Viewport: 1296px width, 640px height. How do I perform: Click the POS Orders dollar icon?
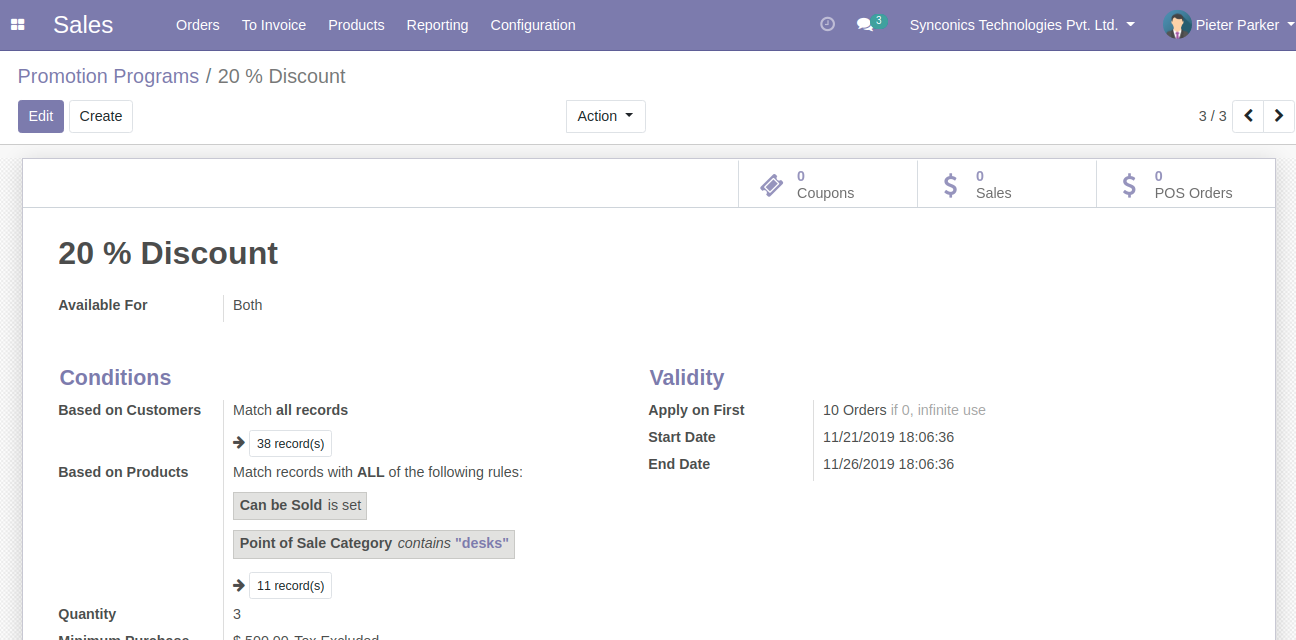tap(1129, 185)
